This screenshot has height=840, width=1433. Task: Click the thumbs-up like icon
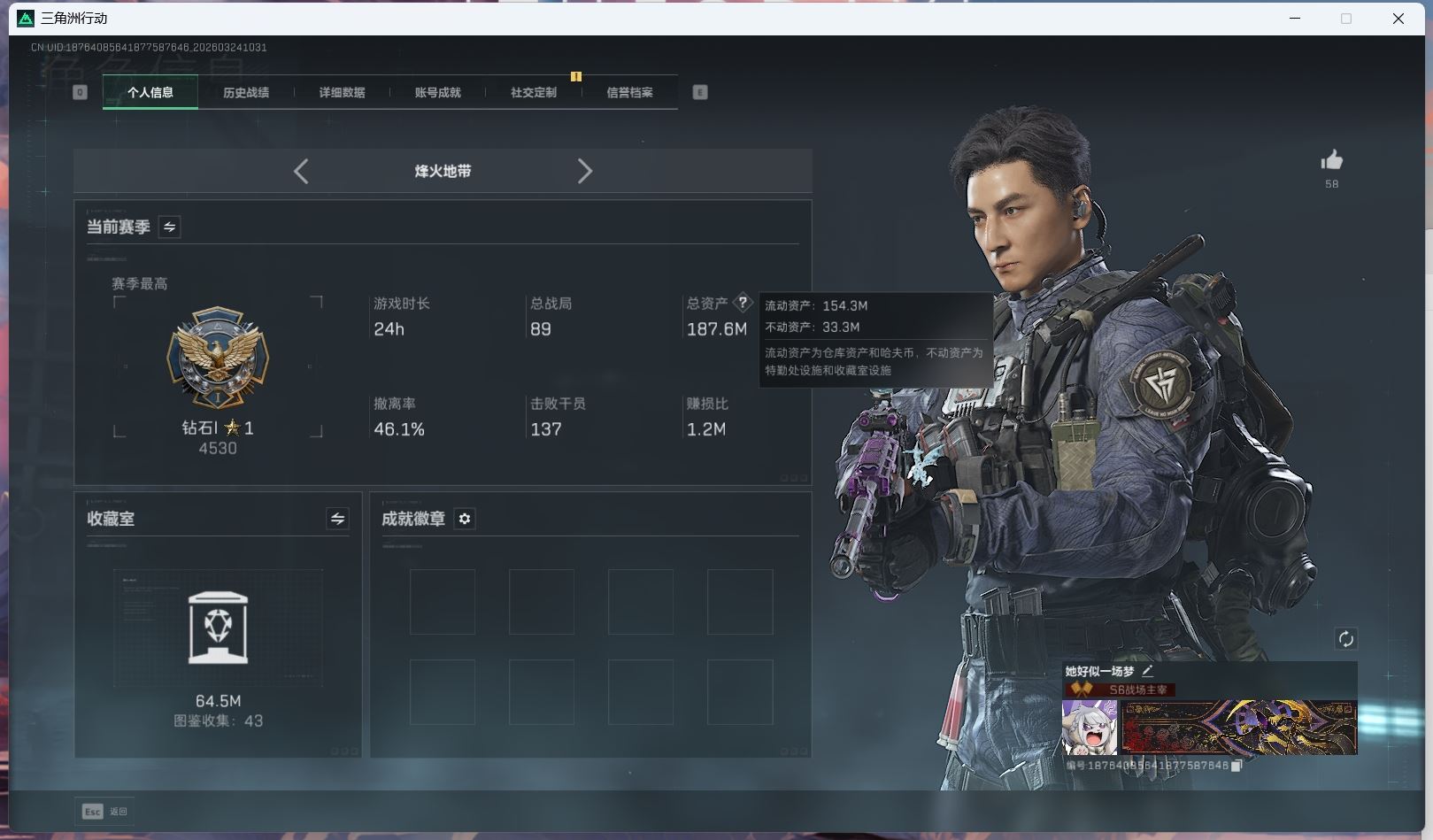pyautogui.click(x=1331, y=160)
